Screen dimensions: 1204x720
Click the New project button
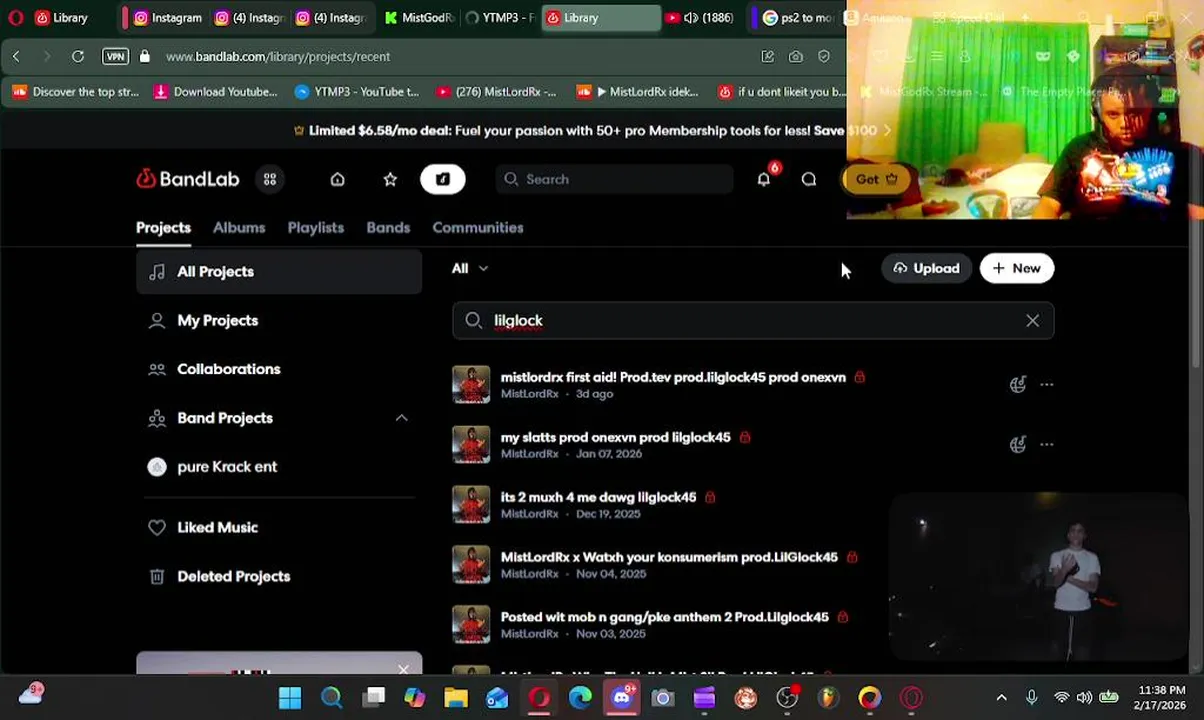pyautogui.click(x=1016, y=268)
